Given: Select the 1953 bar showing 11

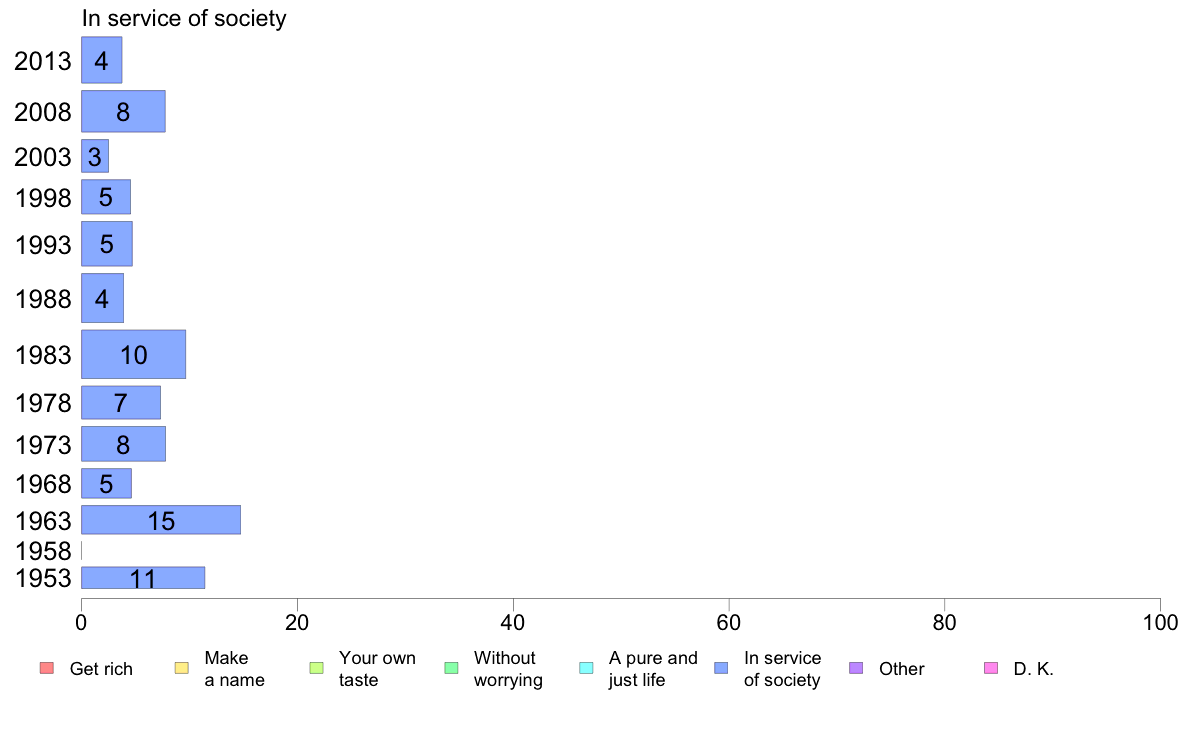Looking at the screenshot, I should pyautogui.click(x=143, y=578).
